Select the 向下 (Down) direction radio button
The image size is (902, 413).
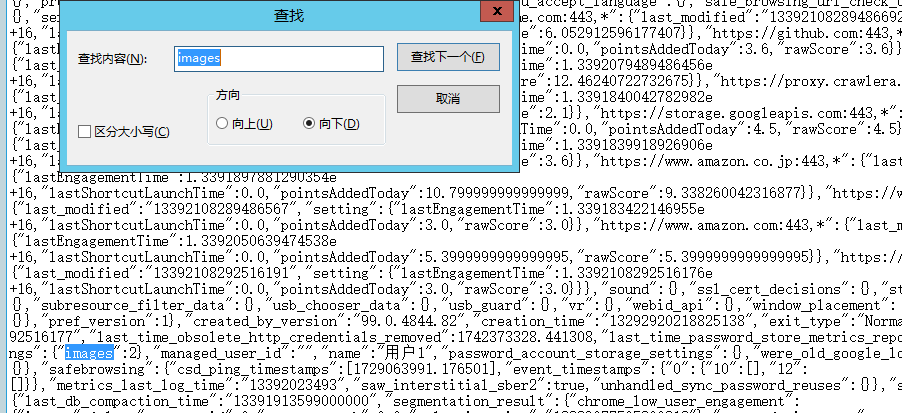pyautogui.click(x=309, y=124)
